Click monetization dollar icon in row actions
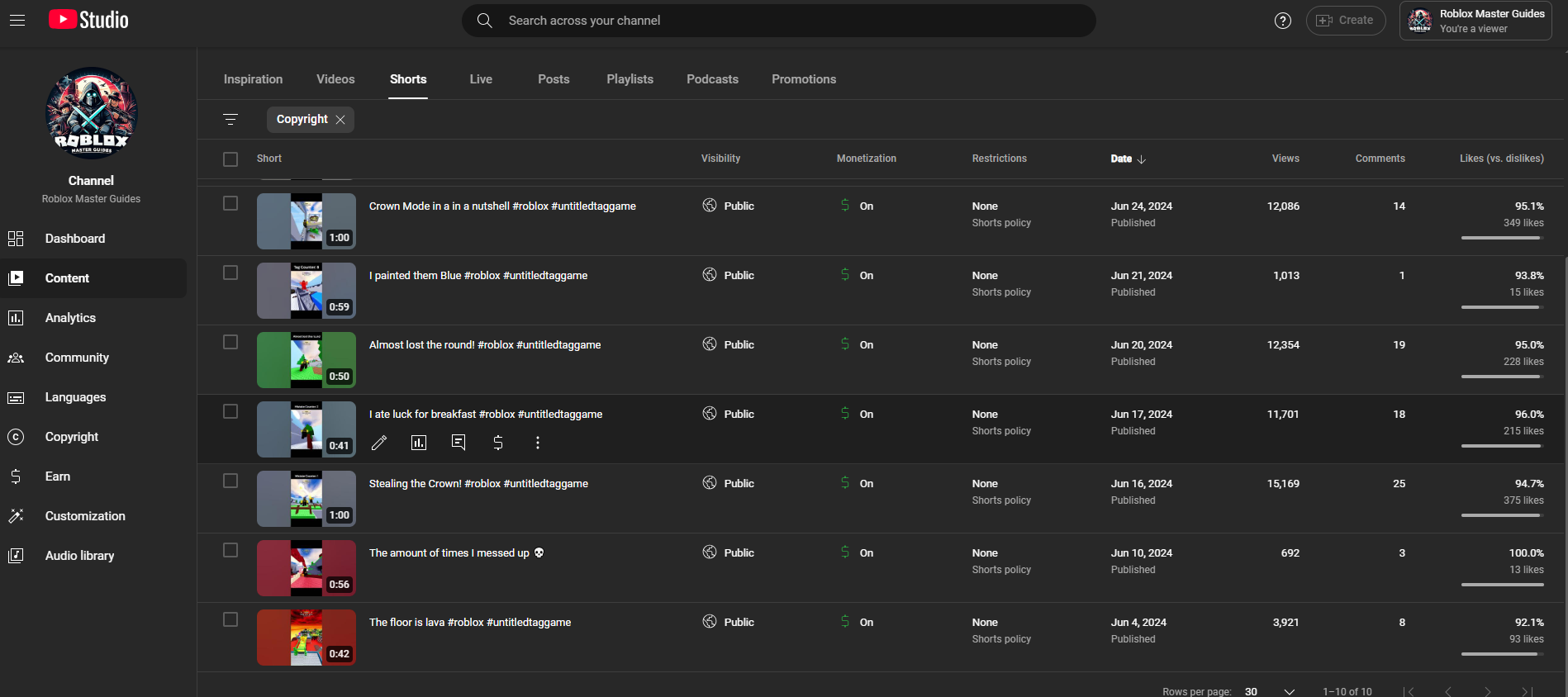The height and width of the screenshot is (697, 1568). point(498,443)
